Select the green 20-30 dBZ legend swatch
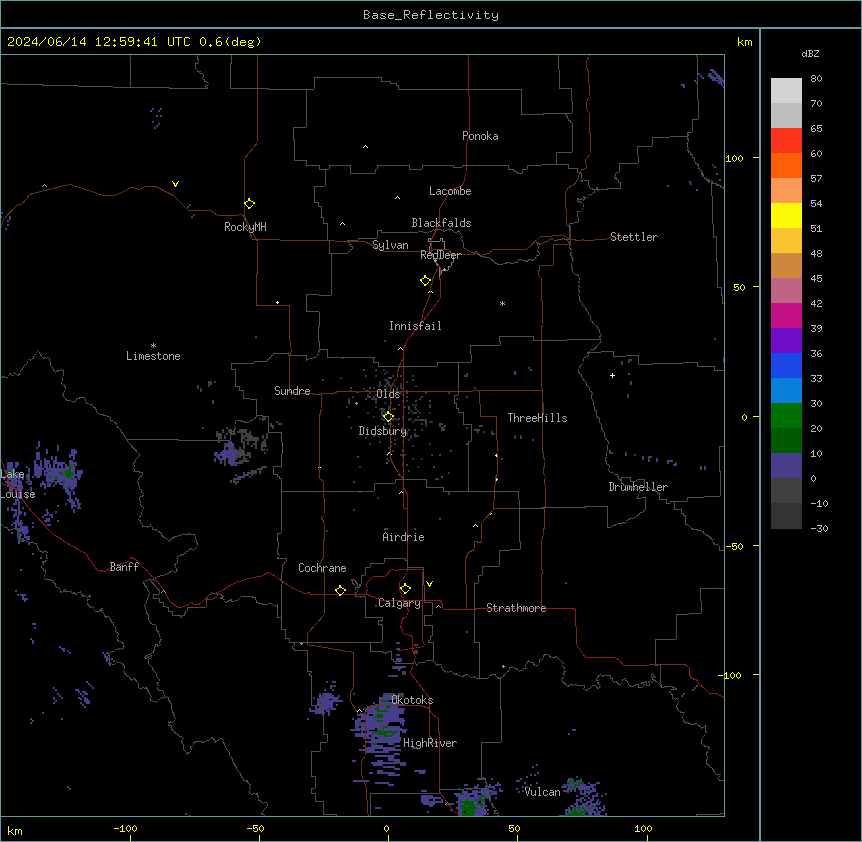 [786, 416]
